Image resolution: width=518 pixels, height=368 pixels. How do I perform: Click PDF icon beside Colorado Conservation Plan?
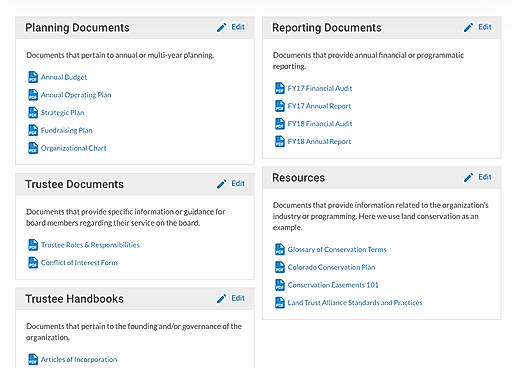click(x=280, y=267)
